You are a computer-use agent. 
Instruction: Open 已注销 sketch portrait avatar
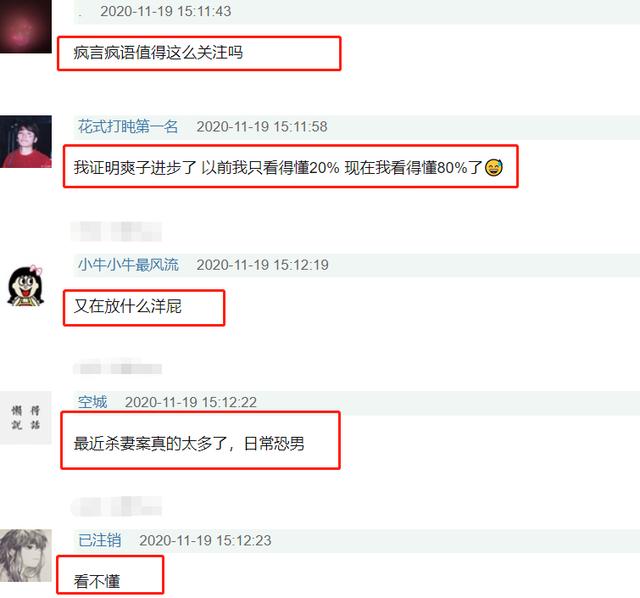pos(26,556)
